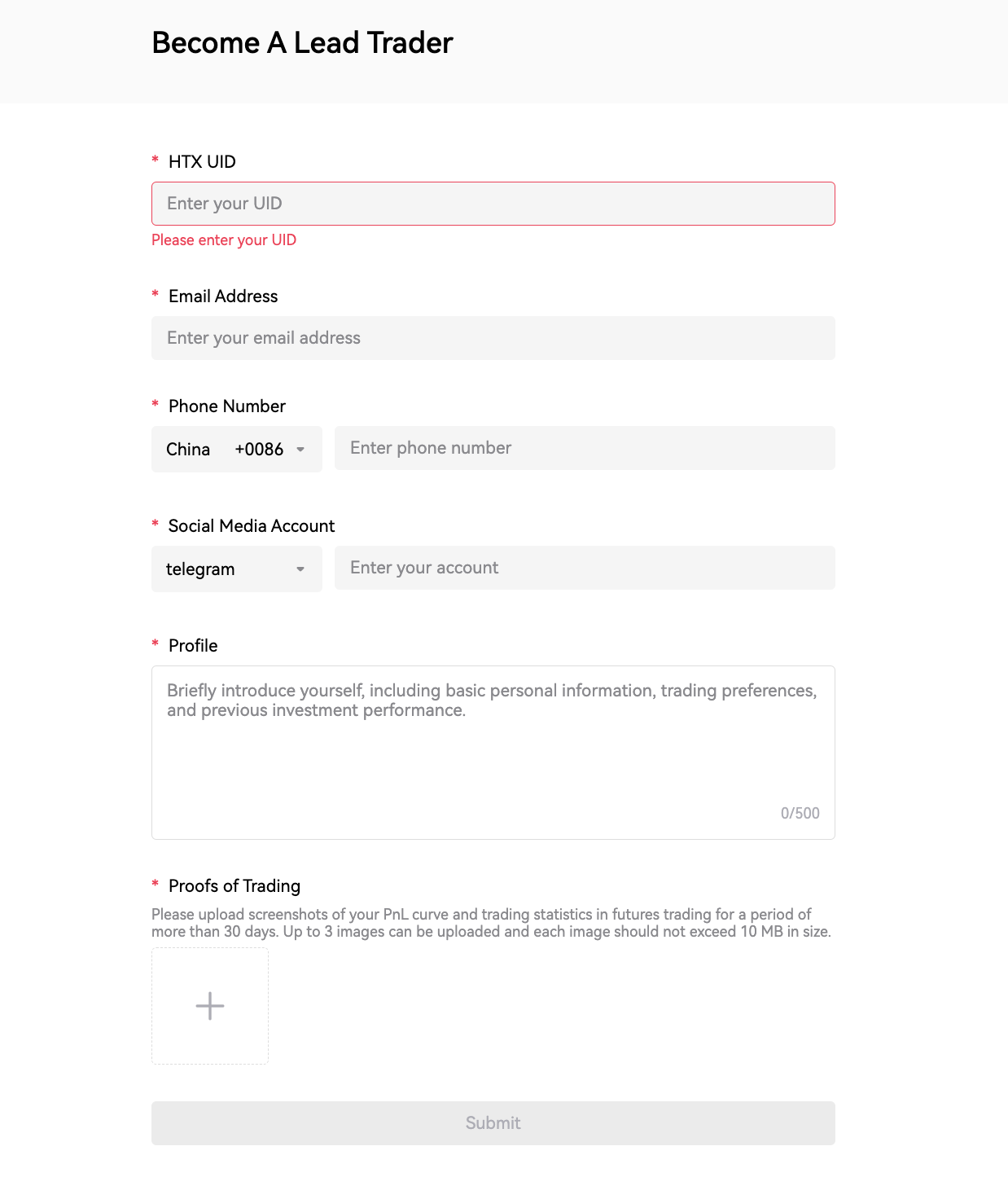Click the Social Media Account label
The width and height of the screenshot is (1008, 1199).
coord(252,526)
